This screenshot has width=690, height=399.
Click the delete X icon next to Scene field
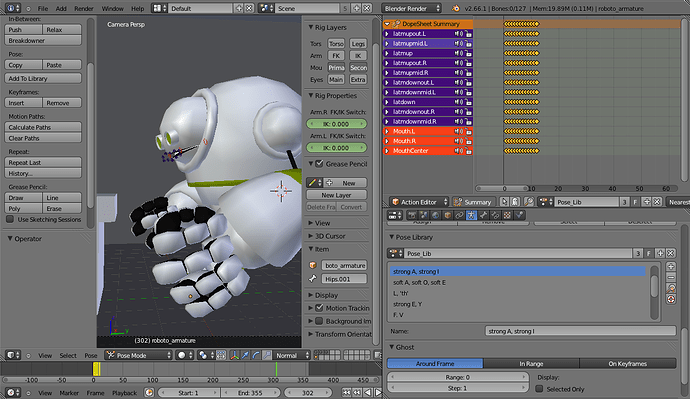366,8
